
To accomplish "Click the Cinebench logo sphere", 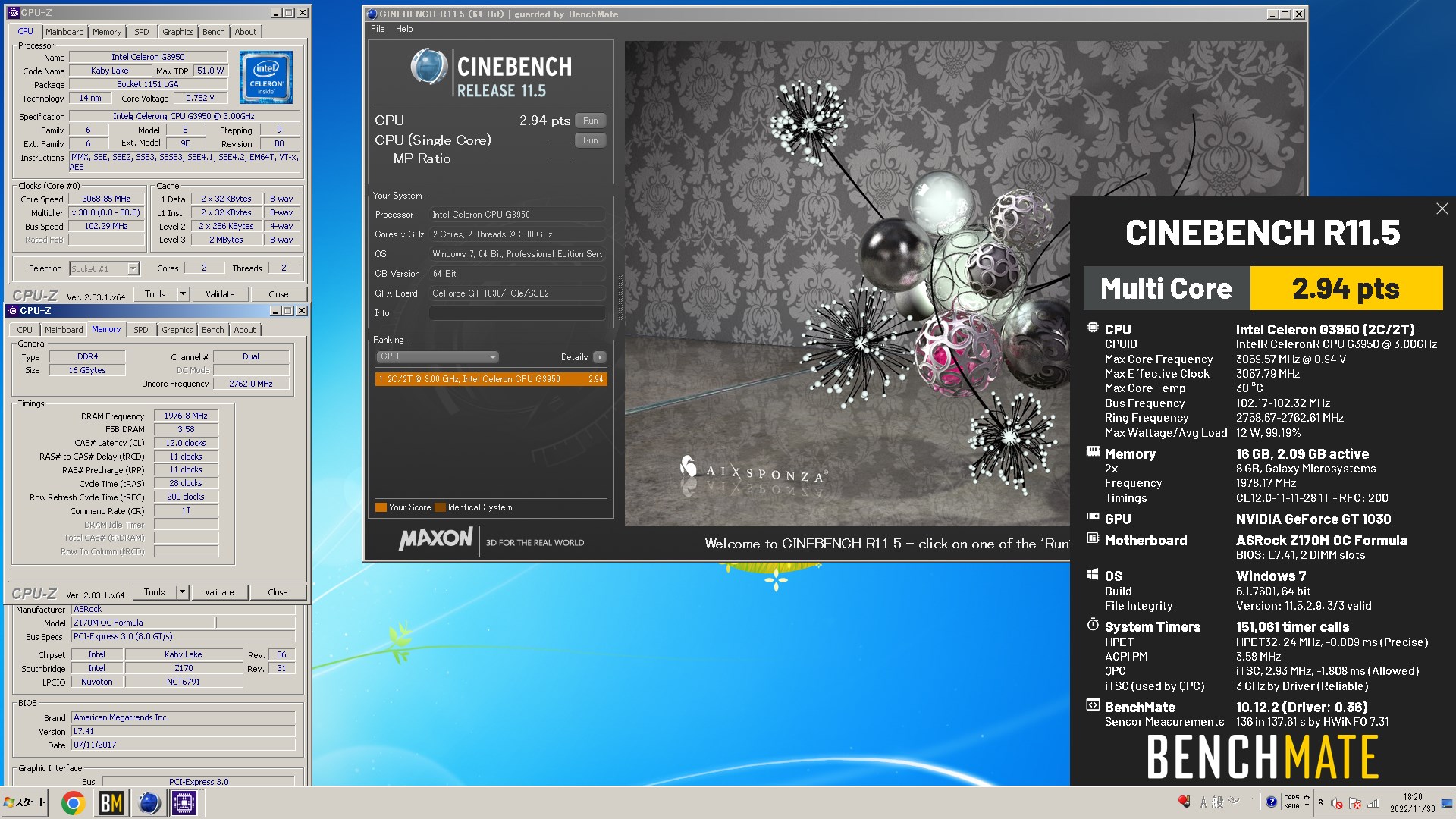I will pyautogui.click(x=429, y=67).
